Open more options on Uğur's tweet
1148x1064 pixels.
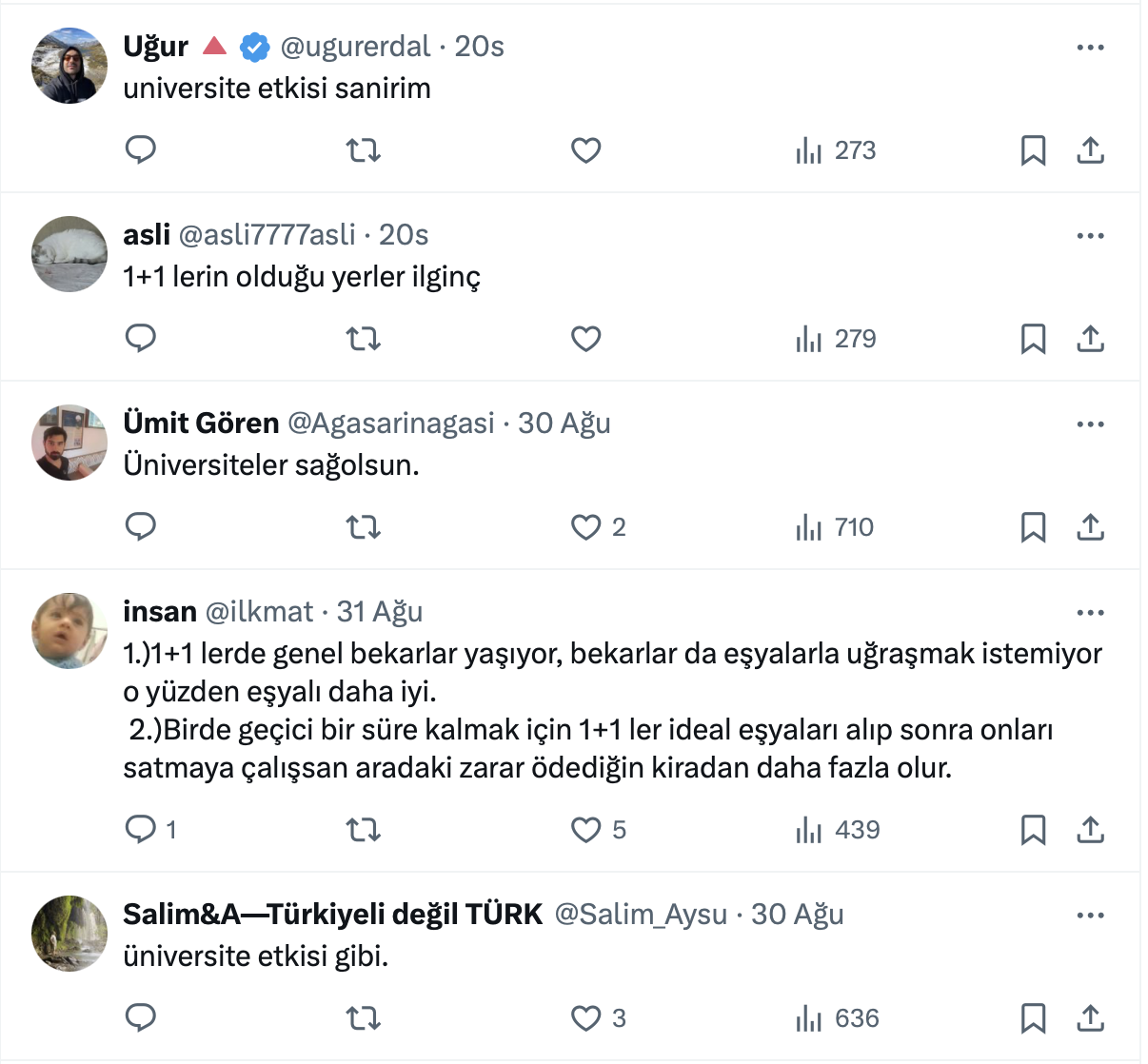click(1090, 47)
